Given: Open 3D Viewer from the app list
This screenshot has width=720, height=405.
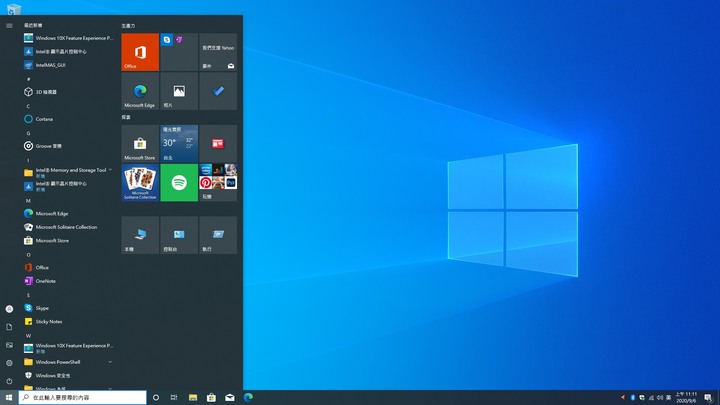Looking at the screenshot, I should pyautogui.click(x=68, y=92).
